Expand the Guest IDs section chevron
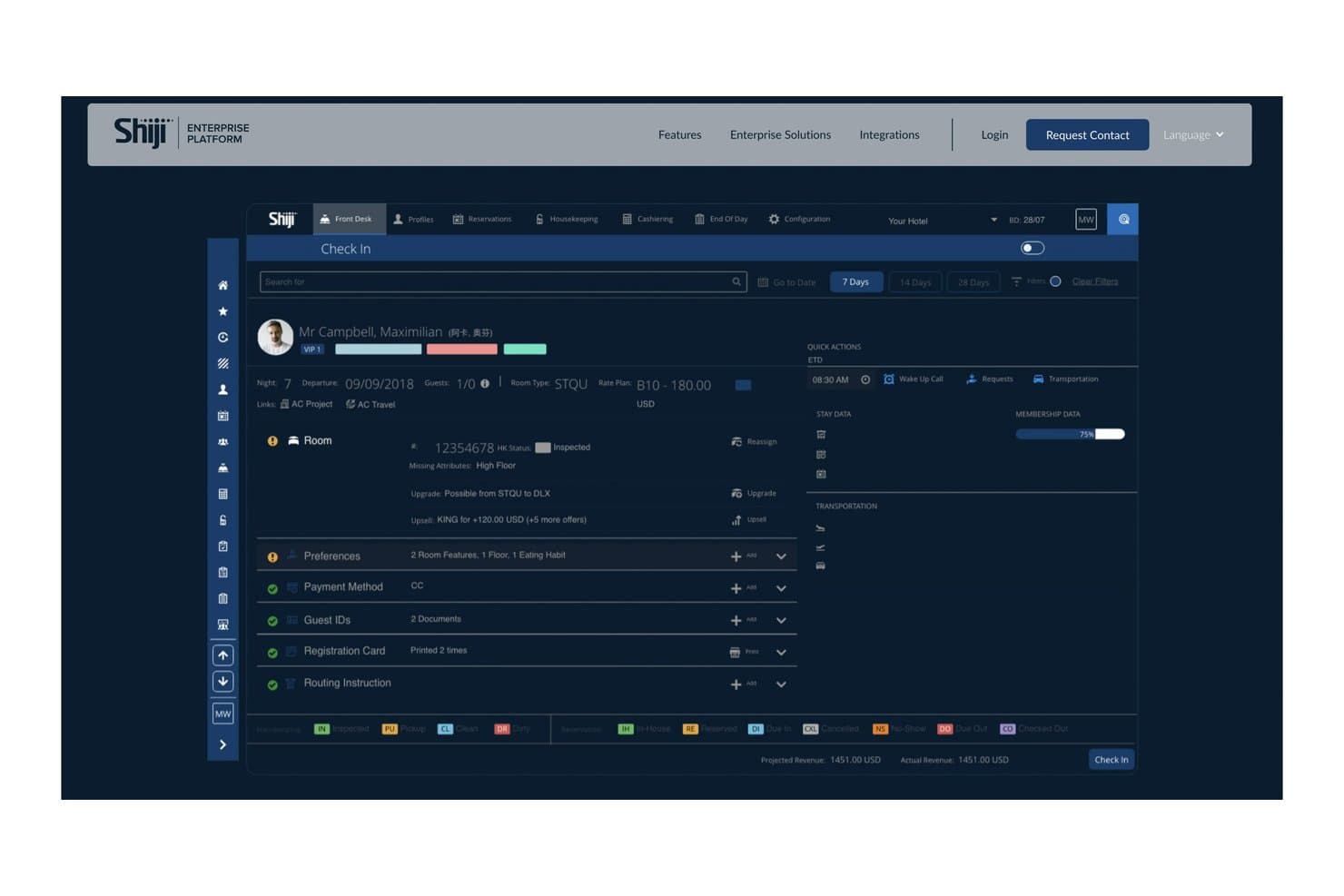Image resolution: width=1344 pixels, height=896 pixels. coord(781,621)
